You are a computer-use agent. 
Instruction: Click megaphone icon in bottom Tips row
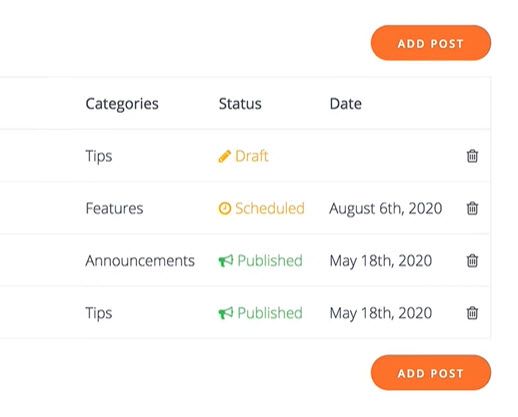226,313
